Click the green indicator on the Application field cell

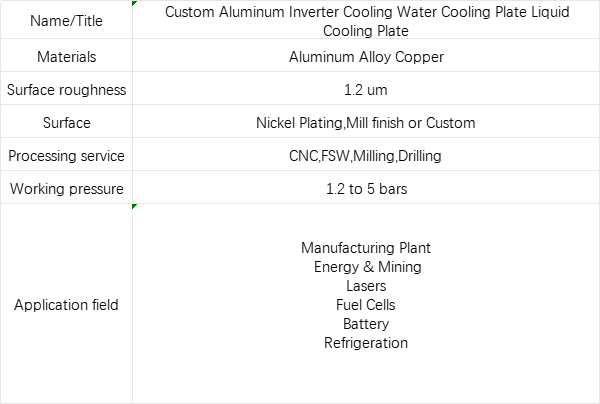(x=134, y=206)
